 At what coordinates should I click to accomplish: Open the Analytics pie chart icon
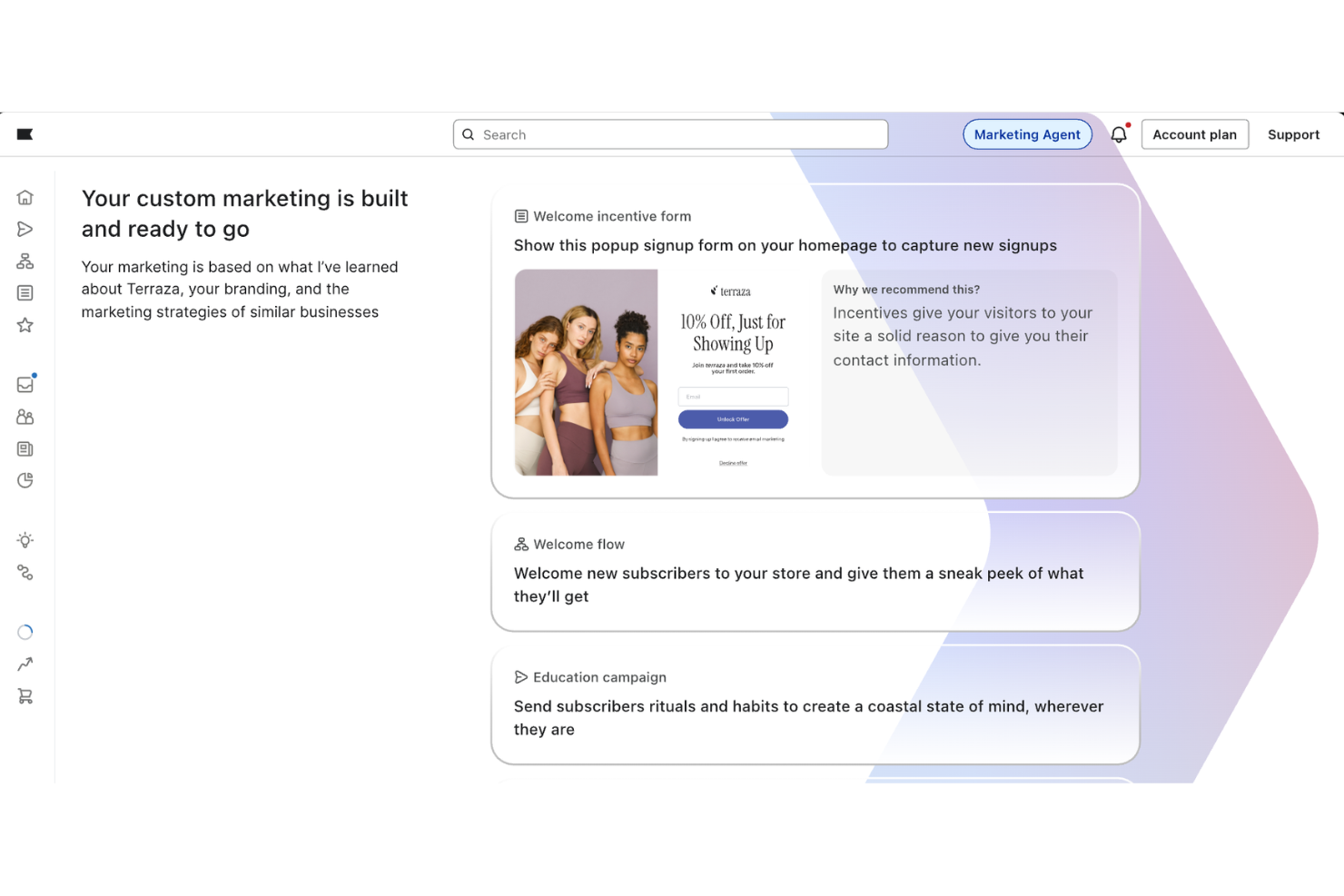[x=25, y=480]
